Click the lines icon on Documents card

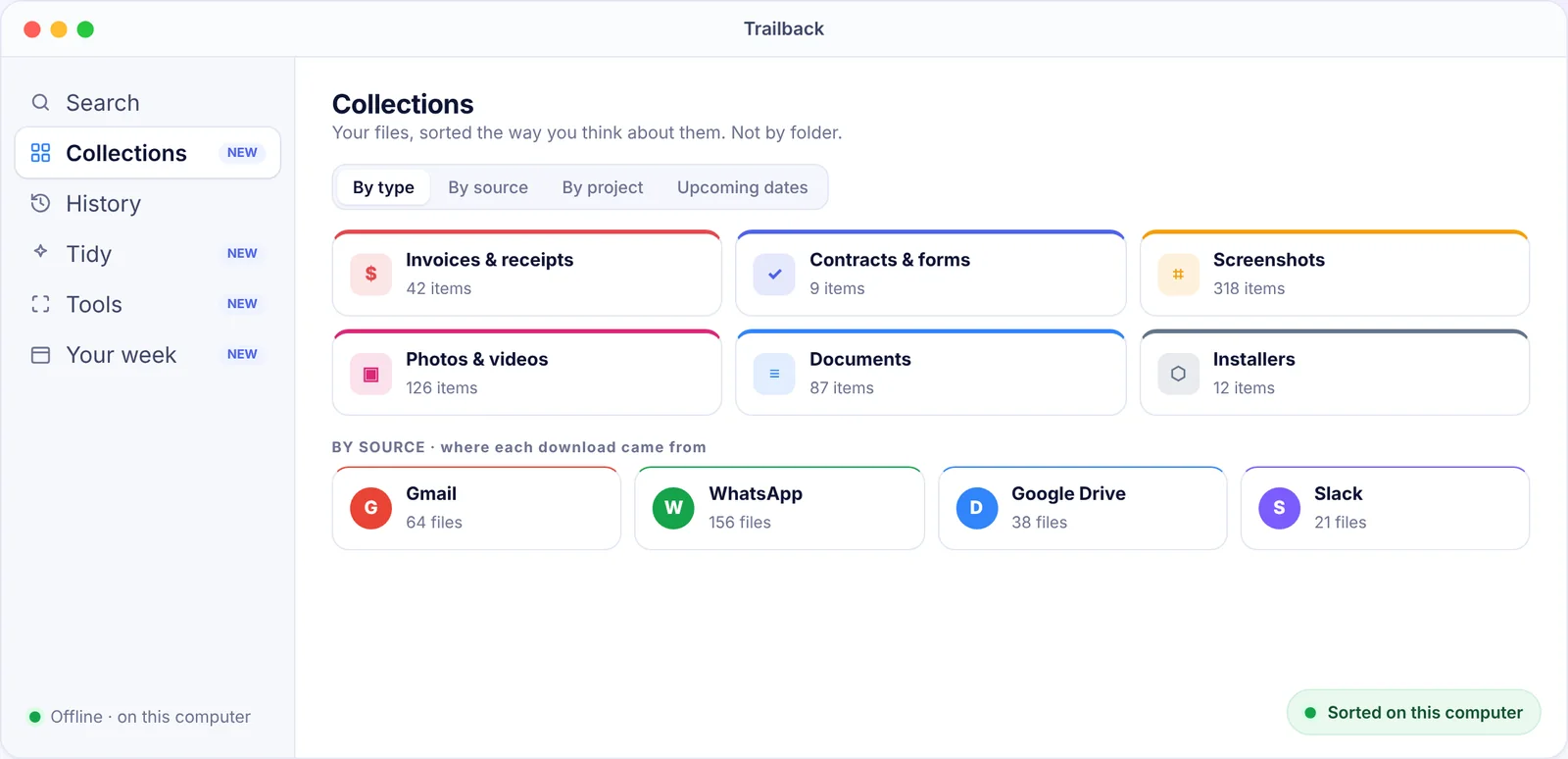pyautogui.click(x=774, y=374)
